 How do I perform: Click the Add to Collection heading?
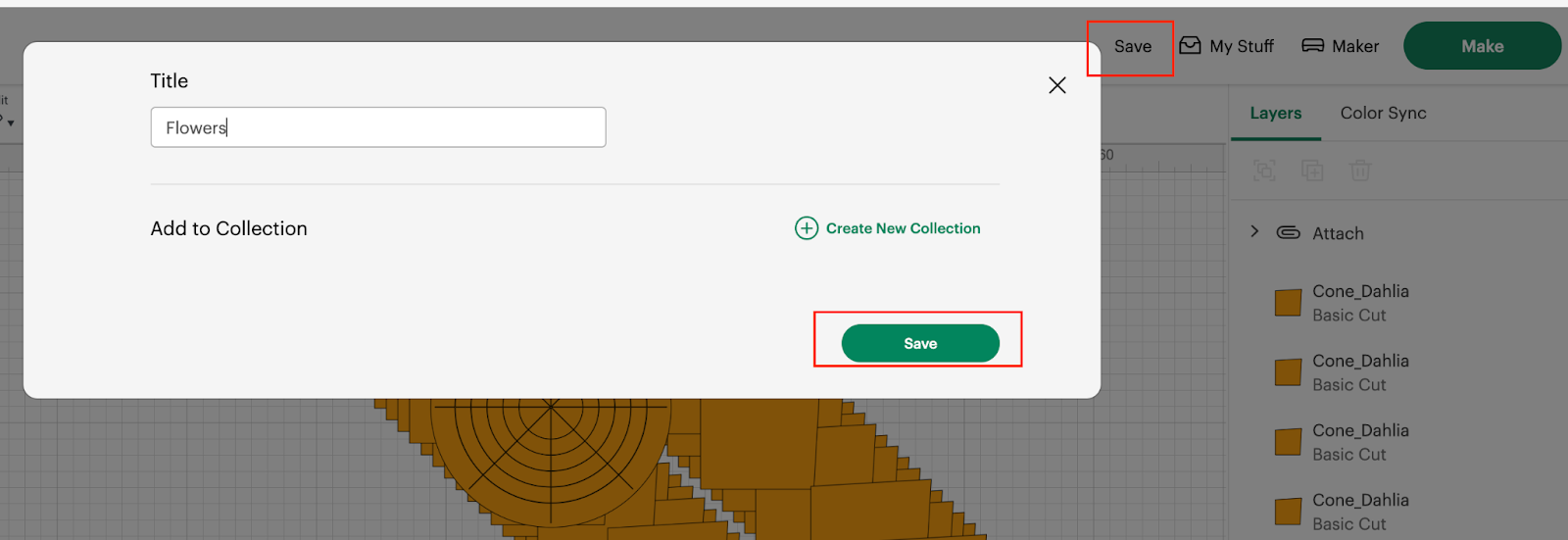pos(228,228)
